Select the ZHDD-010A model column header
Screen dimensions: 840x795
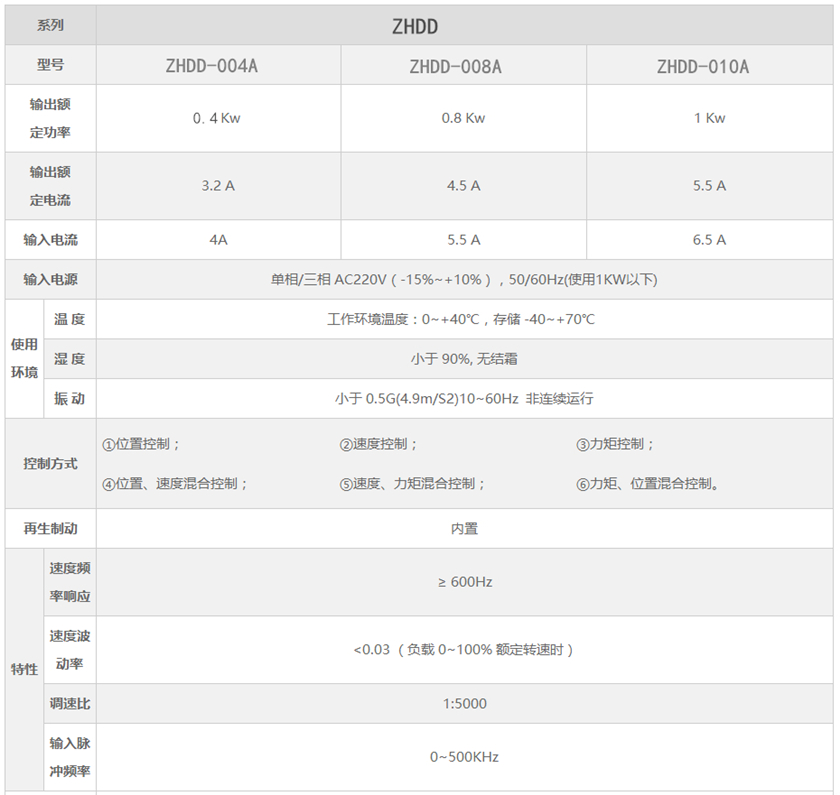(x=702, y=67)
